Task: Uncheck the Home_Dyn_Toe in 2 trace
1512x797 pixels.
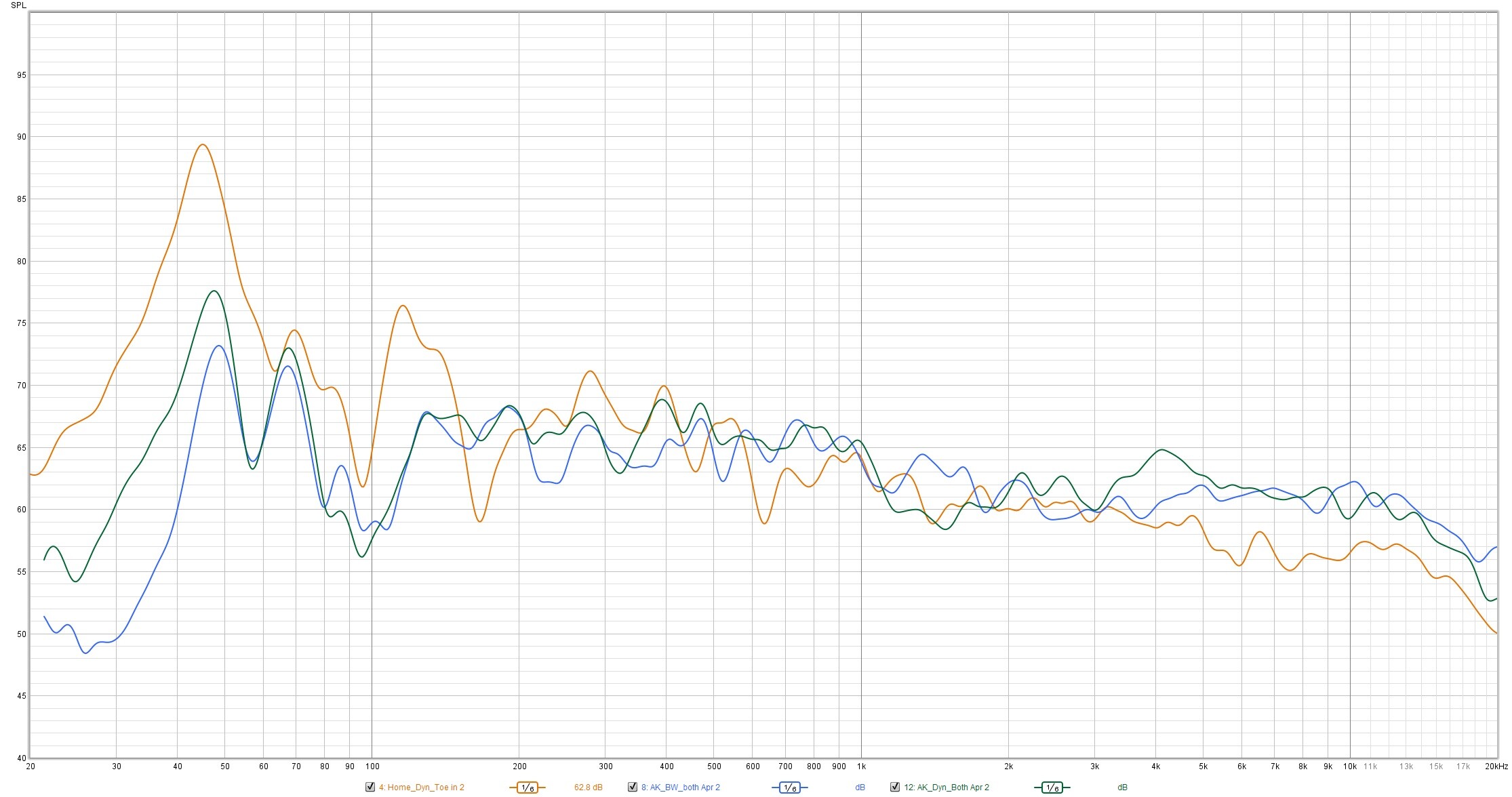Action: pyautogui.click(x=370, y=788)
